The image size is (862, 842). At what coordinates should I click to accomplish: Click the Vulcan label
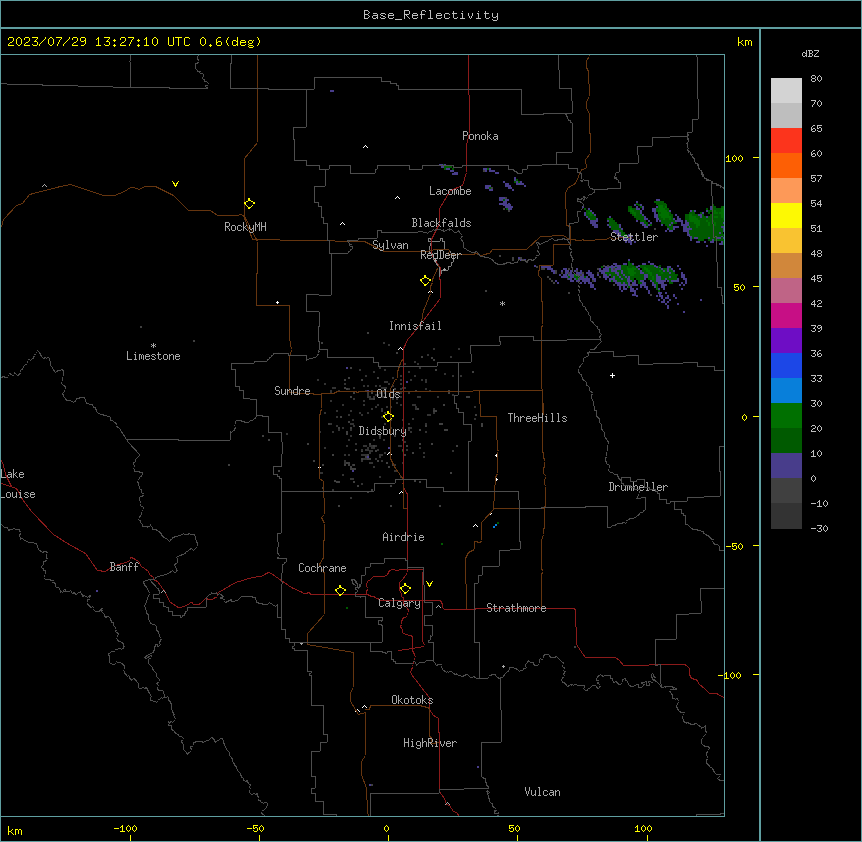click(x=542, y=792)
